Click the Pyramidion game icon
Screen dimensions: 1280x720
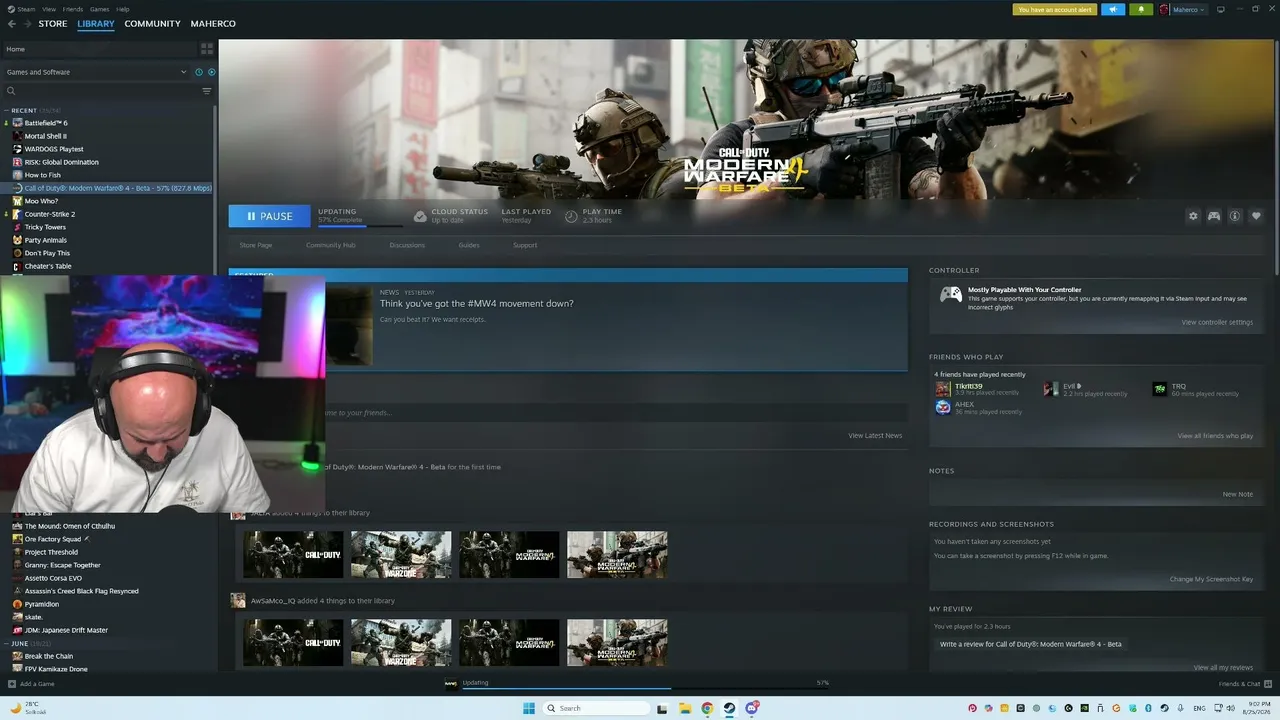pyautogui.click(x=17, y=604)
